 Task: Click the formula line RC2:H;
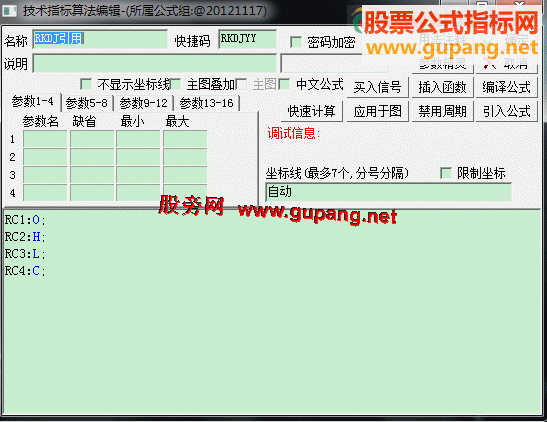25,237
